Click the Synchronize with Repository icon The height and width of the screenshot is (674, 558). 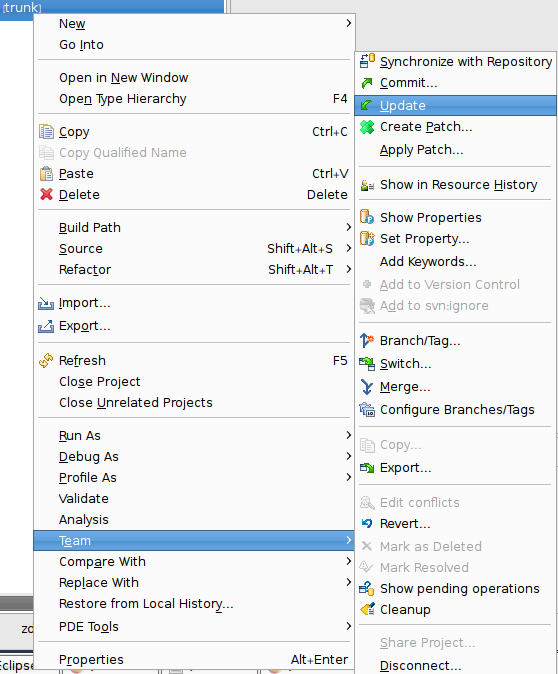[x=367, y=61]
